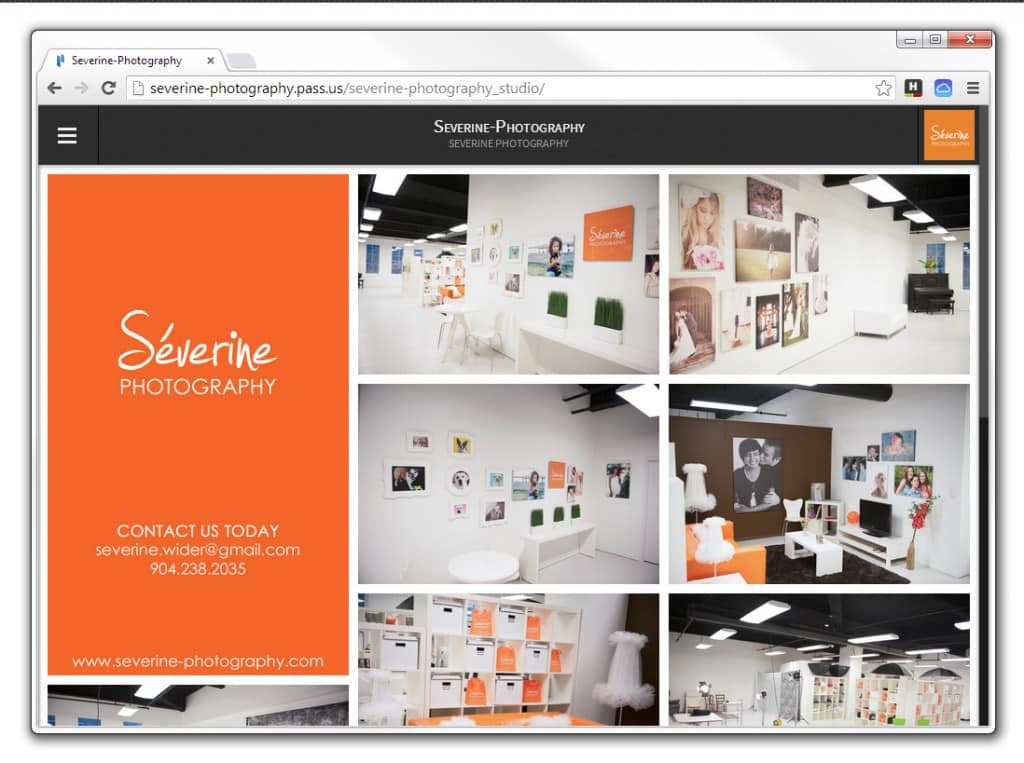The height and width of the screenshot is (763, 1024).
Task: Go back to the previous page
Action: click(55, 88)
